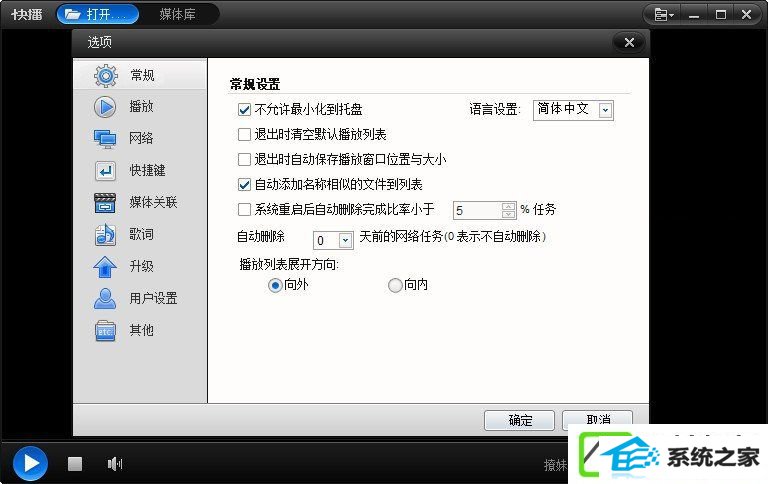Select the 快捷键 hotkeys icon
The height and width of the screenshot is (484, 768).
(105, 171)
